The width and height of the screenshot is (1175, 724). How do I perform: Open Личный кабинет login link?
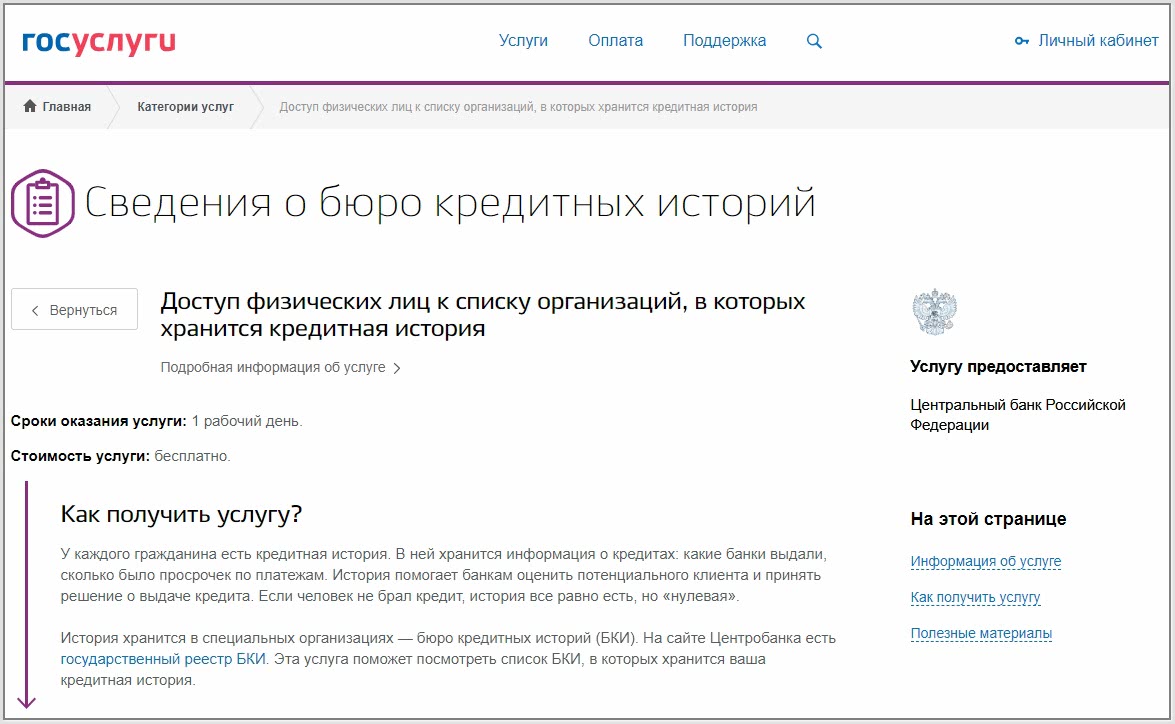tap(1098, 41)
